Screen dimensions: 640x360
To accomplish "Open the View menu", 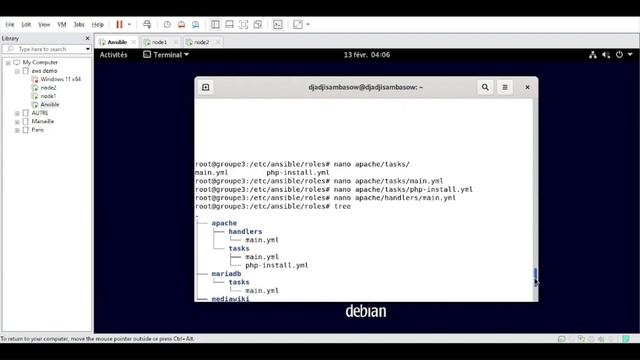I will [44, 24].
